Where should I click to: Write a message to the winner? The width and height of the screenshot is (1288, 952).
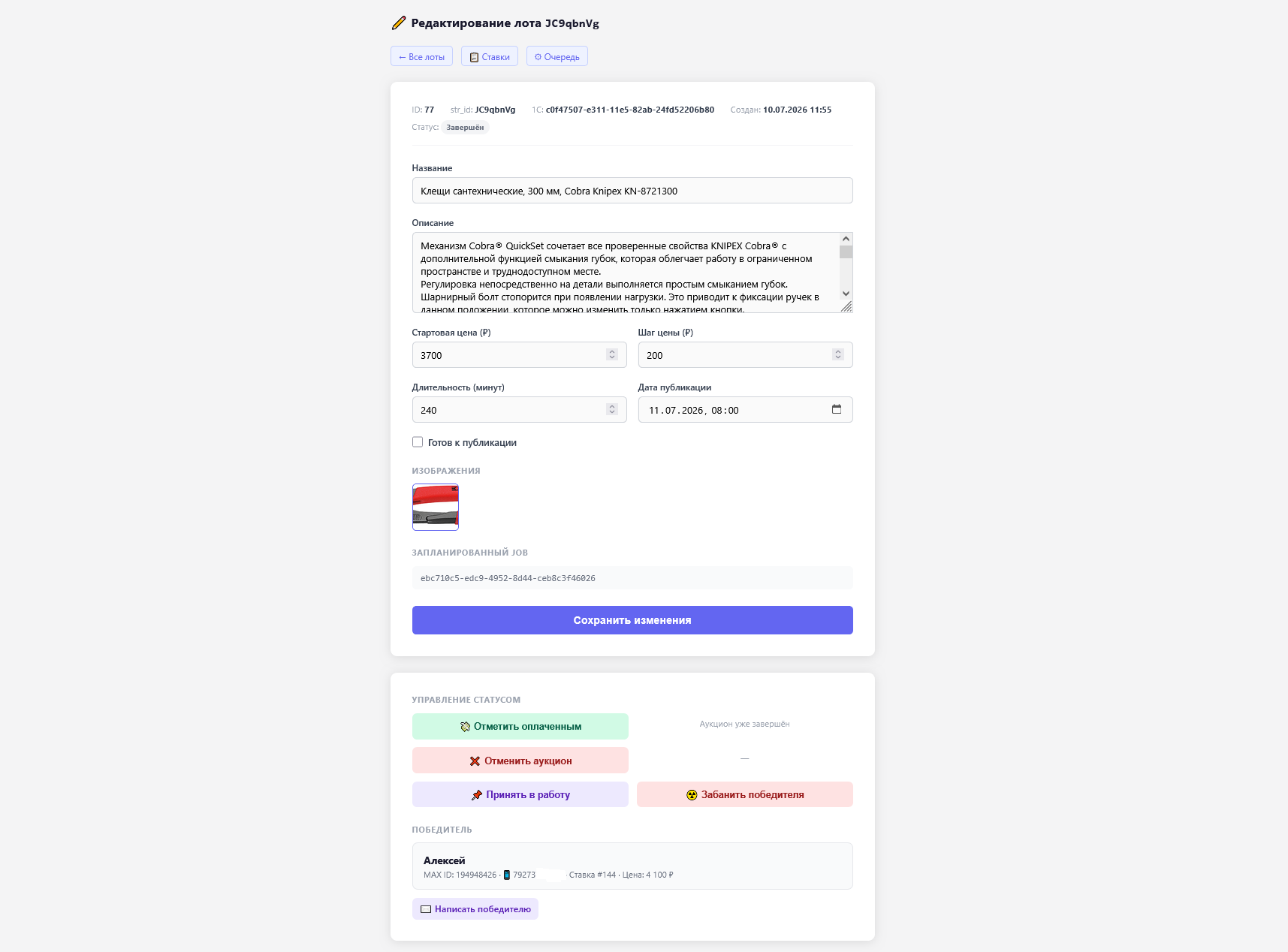(x=475, y=909)
